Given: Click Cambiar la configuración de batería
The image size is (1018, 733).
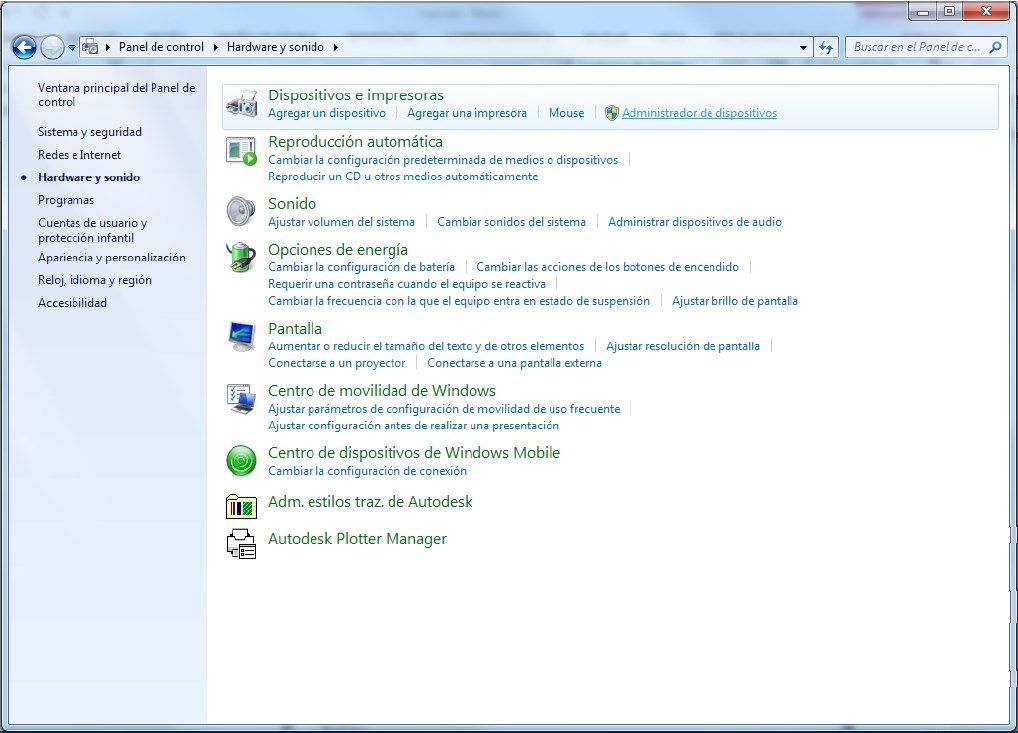Looking at the screenshot, I should tap(361, 267).
